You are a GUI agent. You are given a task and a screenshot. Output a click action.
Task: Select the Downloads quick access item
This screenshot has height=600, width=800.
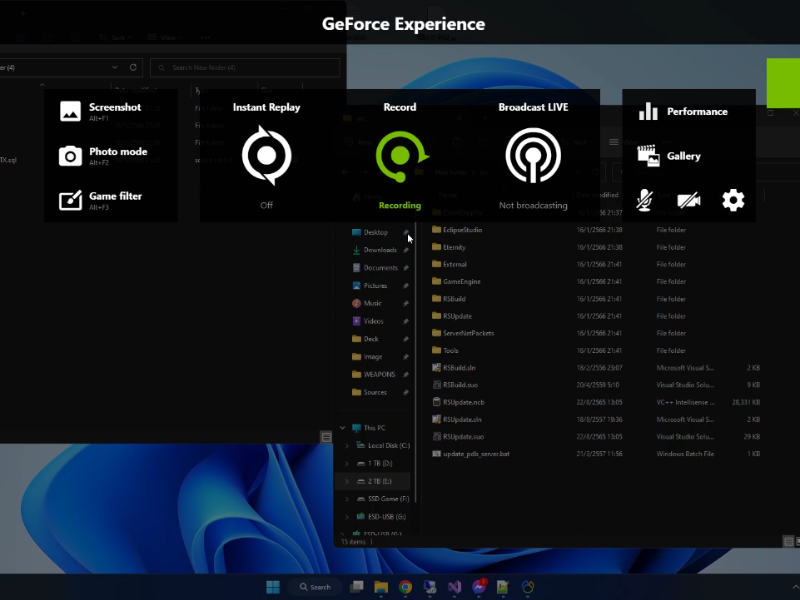[x=379, y=250]
